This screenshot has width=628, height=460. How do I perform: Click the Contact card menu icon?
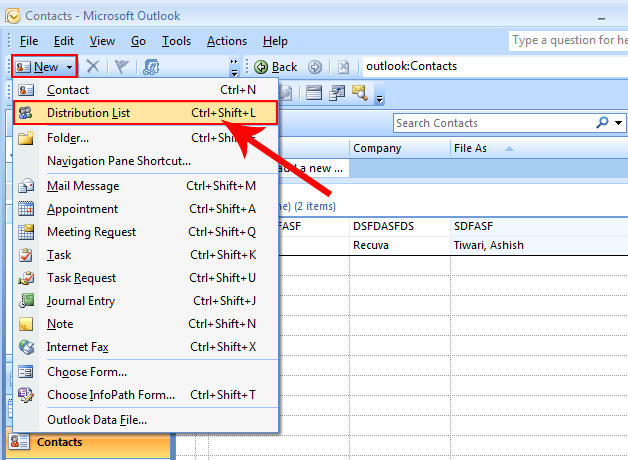[26, 90]
